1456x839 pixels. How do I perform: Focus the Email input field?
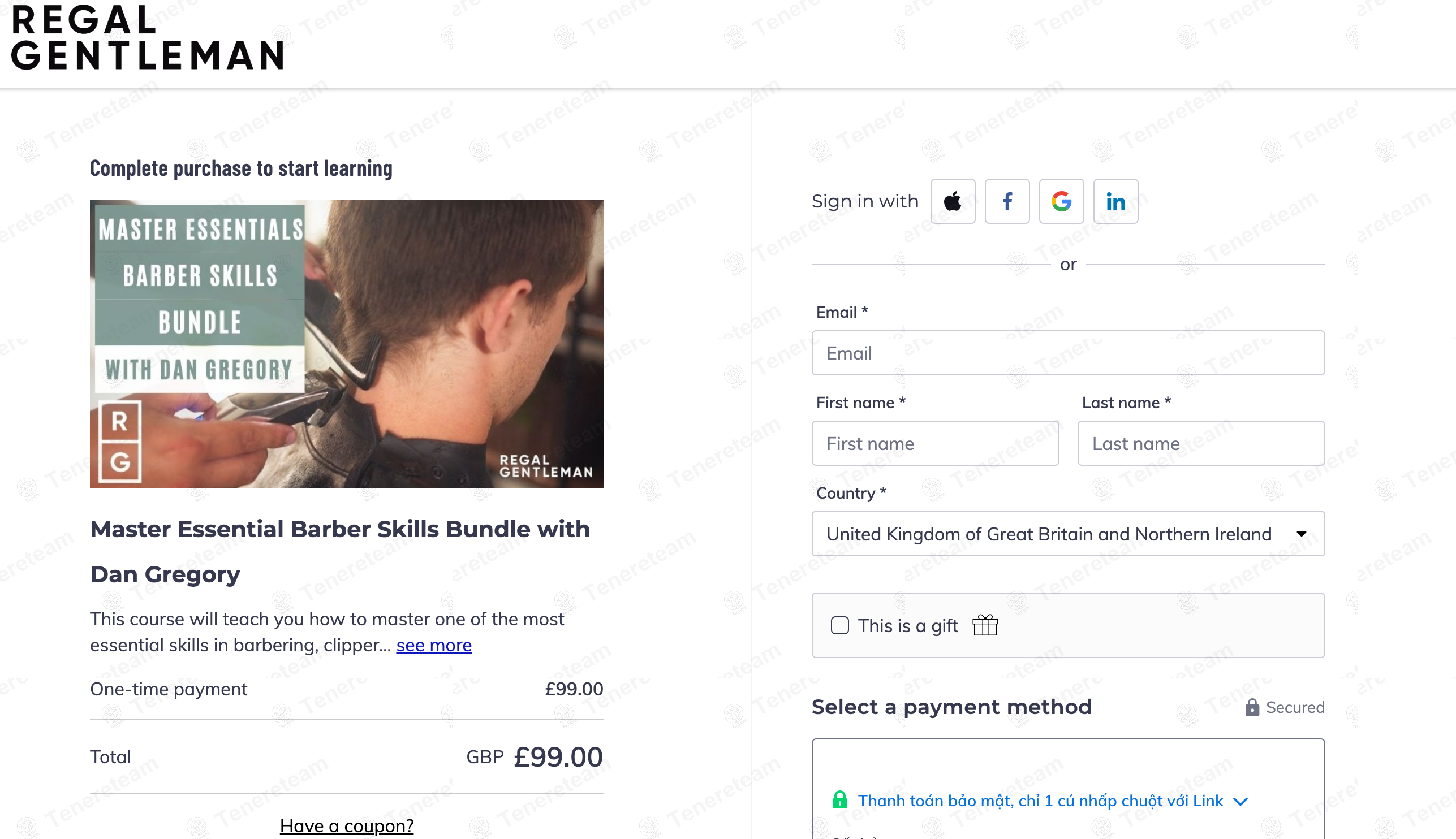pyautogui.click(x=1068, y=353)
